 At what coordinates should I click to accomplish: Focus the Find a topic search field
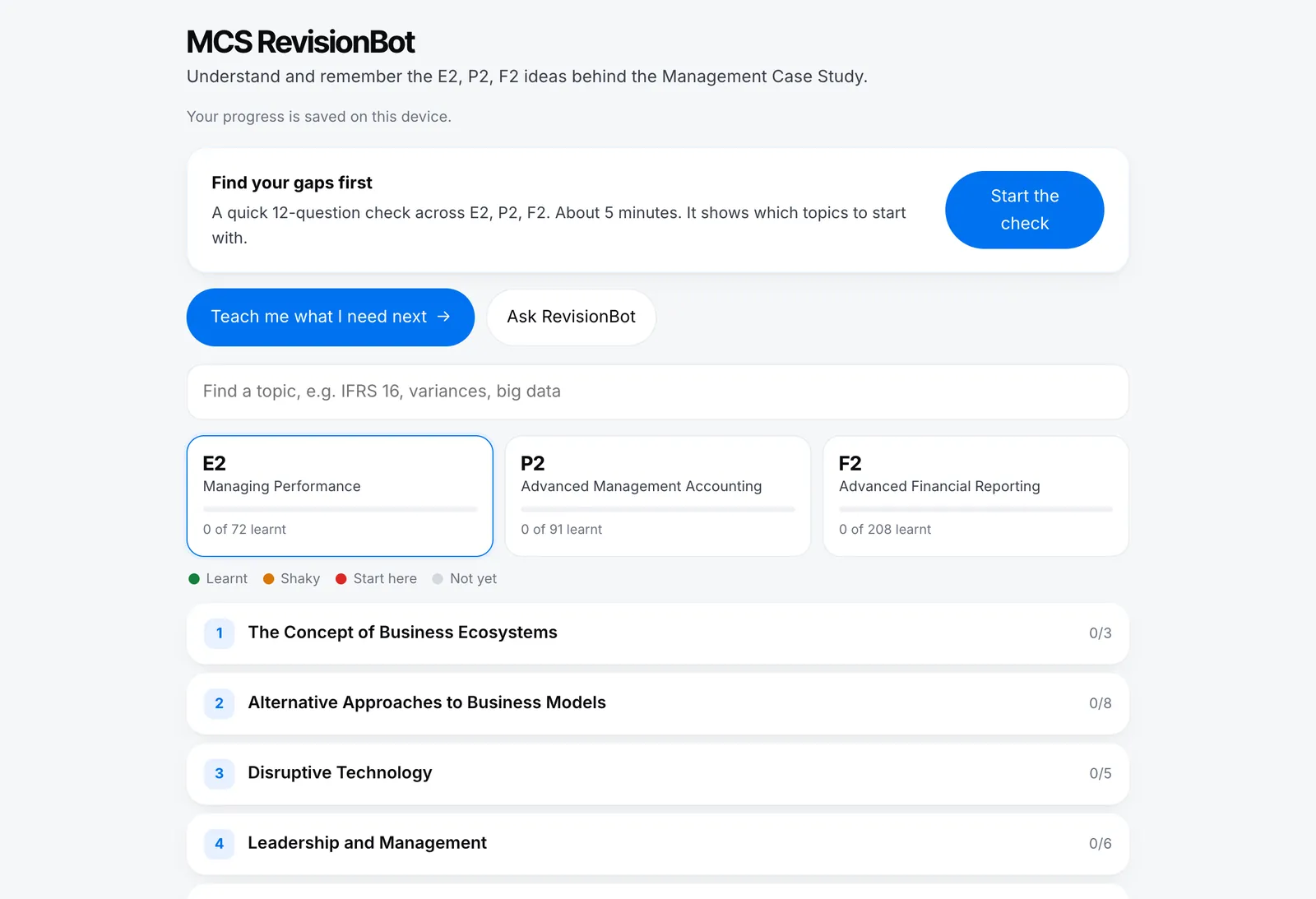pos(657,392)
